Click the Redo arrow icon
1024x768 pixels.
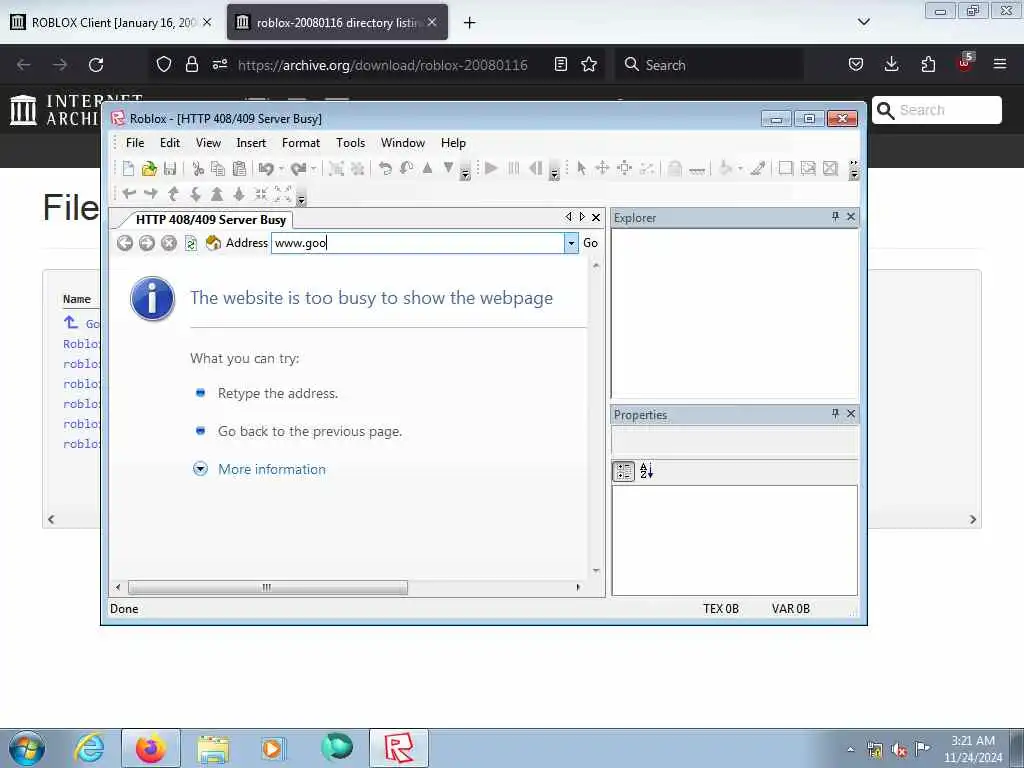coord(298,168)
